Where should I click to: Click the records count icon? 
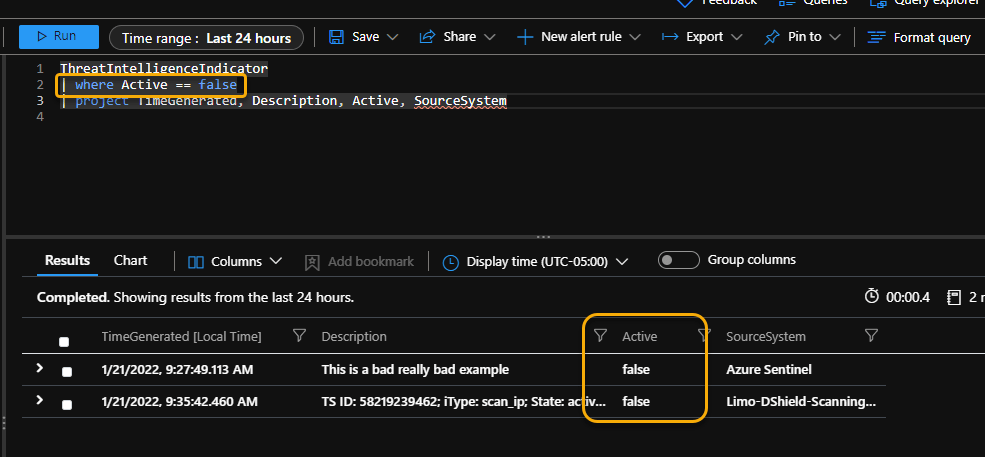954,297
